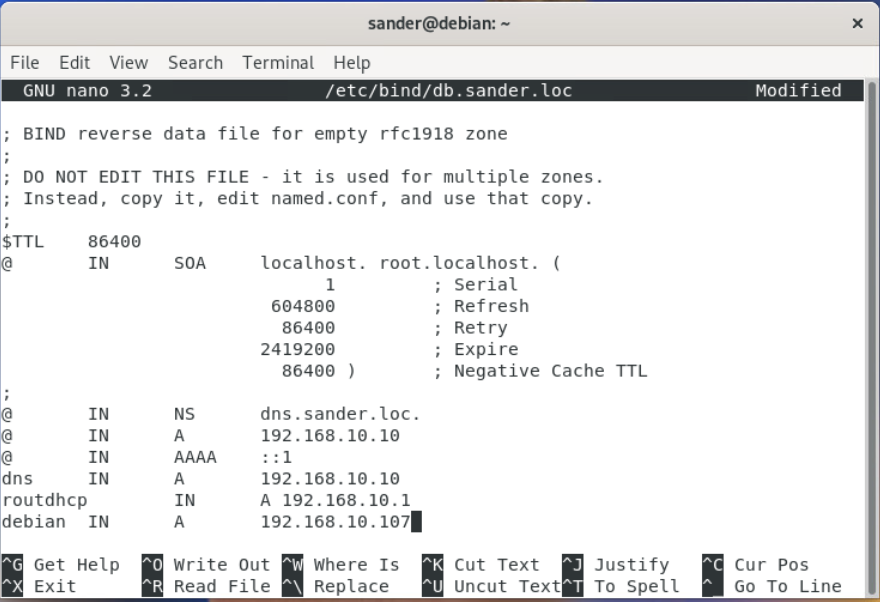Click the ^O Write Out shortcut
Screen dimensions: 880x602
pyautogui.click(x=206, y=565)
